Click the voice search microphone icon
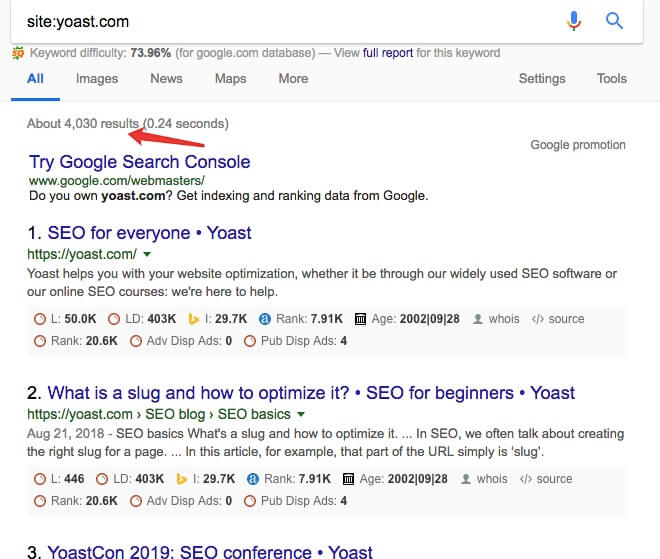660x559 pixels. (574, 21)
